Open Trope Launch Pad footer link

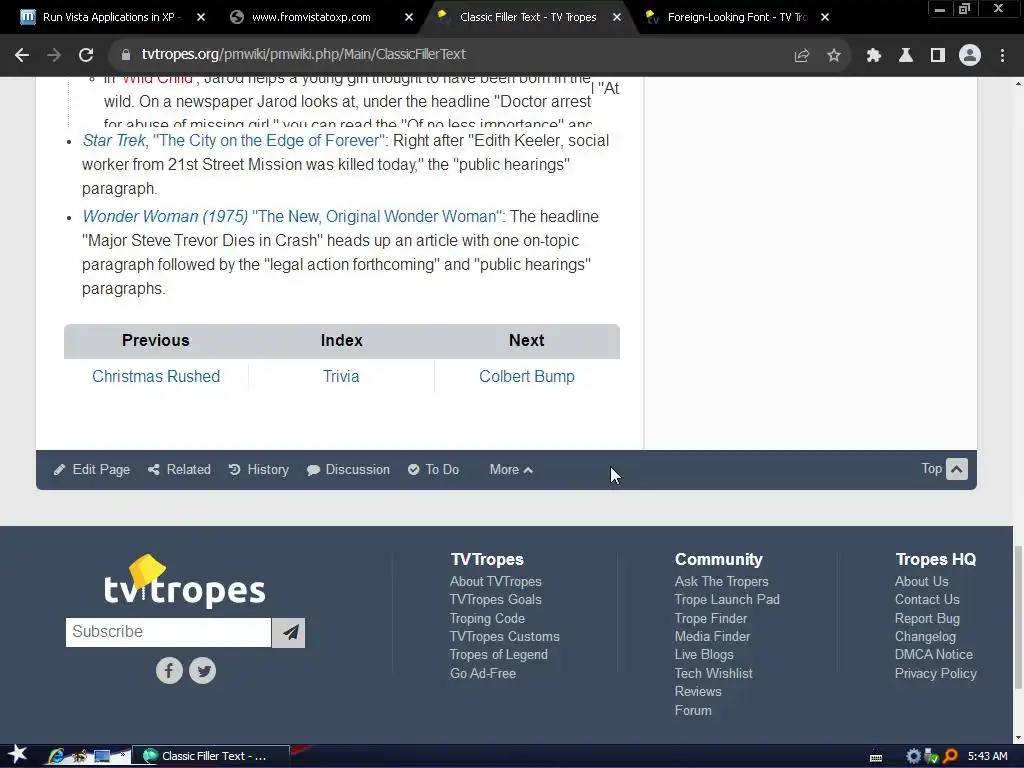727,600
